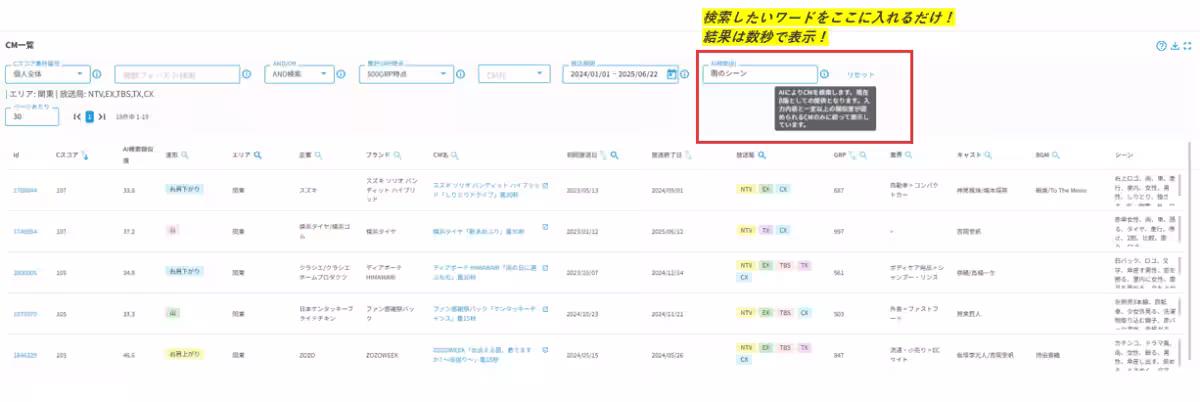Open Id link in ZOZO row
This screenshot has height=402, width=1200.
pyautogui.click(x=25, y=354)
